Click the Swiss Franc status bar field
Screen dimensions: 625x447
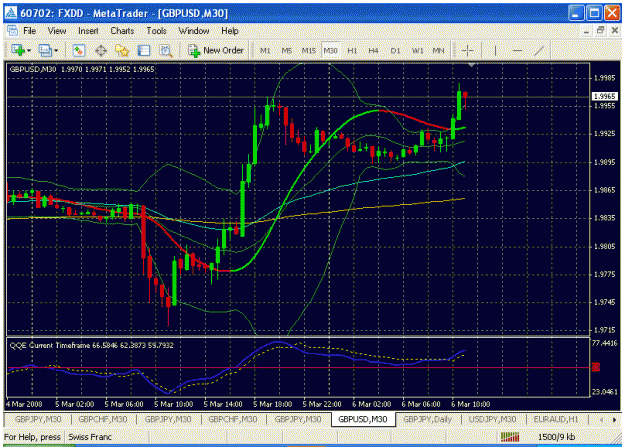pos(90,437)
